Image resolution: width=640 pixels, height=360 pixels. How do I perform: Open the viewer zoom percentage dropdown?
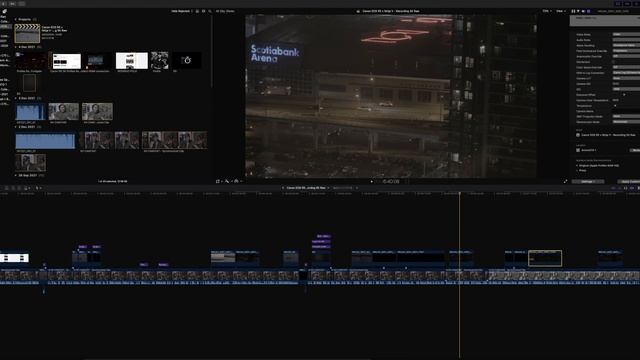pos(546,11)
